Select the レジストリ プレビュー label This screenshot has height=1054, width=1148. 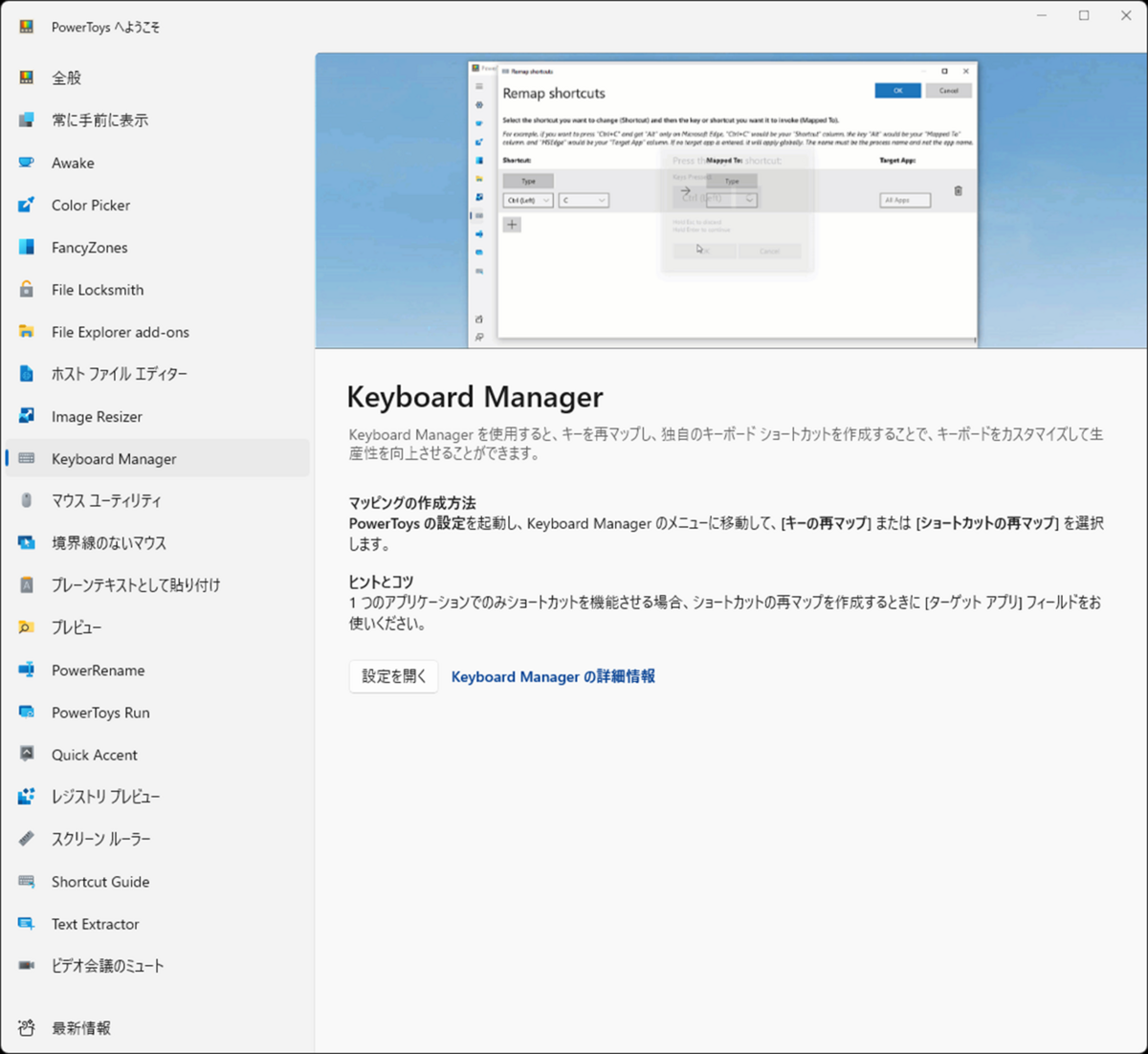click(106, 796)
